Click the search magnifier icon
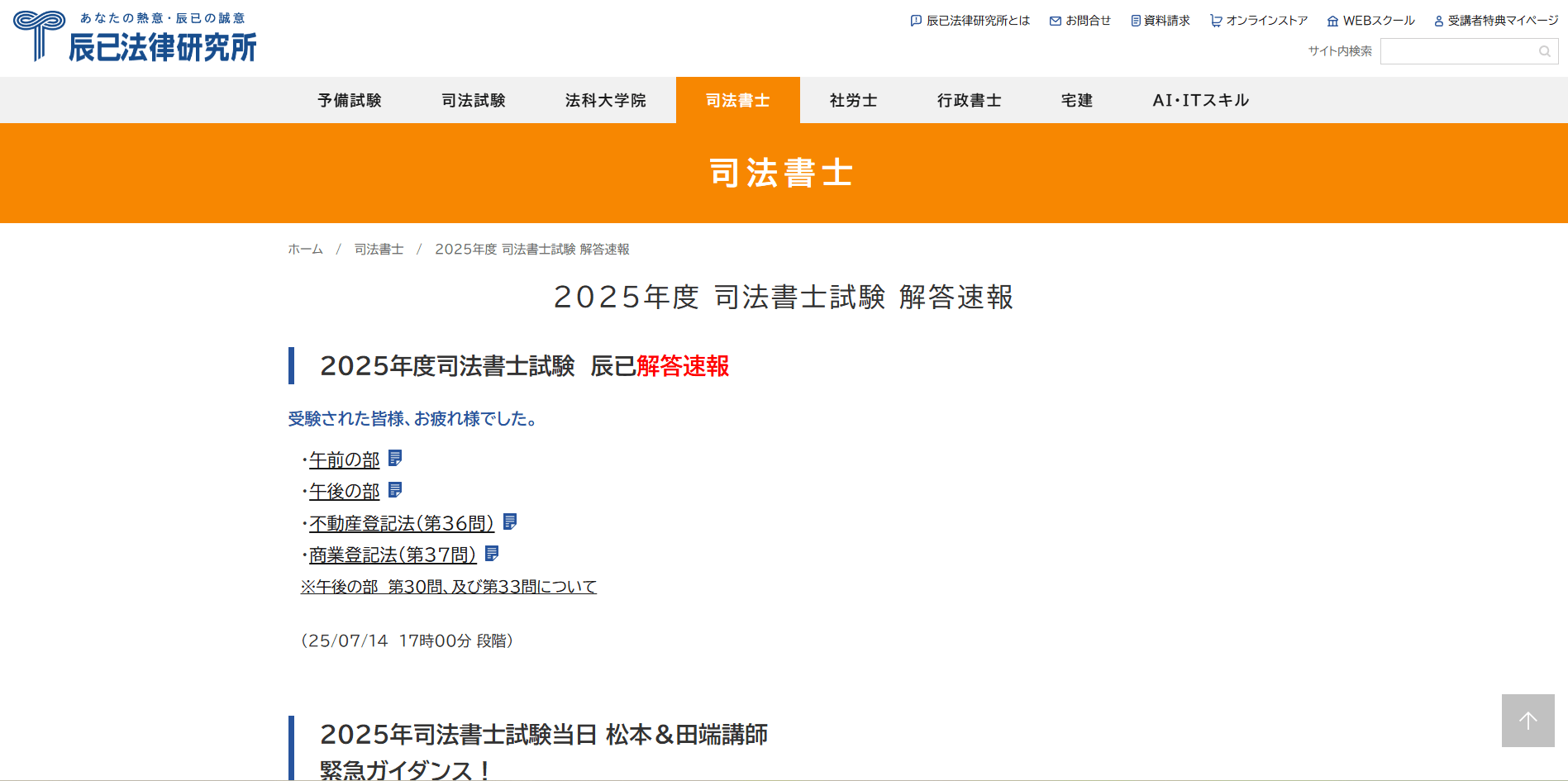 (x=1544, y=51)
